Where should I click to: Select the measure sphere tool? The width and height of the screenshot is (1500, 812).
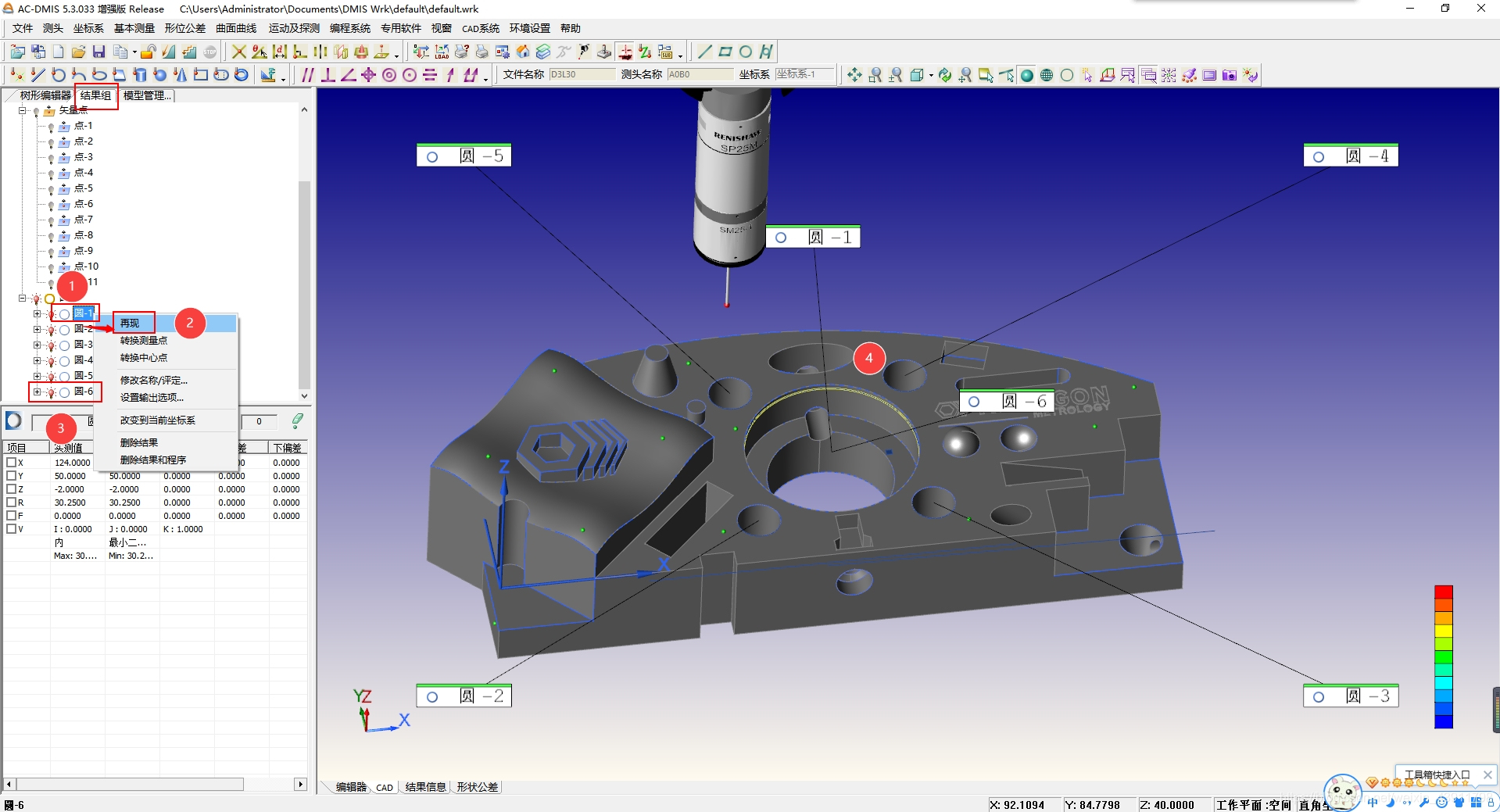(160, 75)
